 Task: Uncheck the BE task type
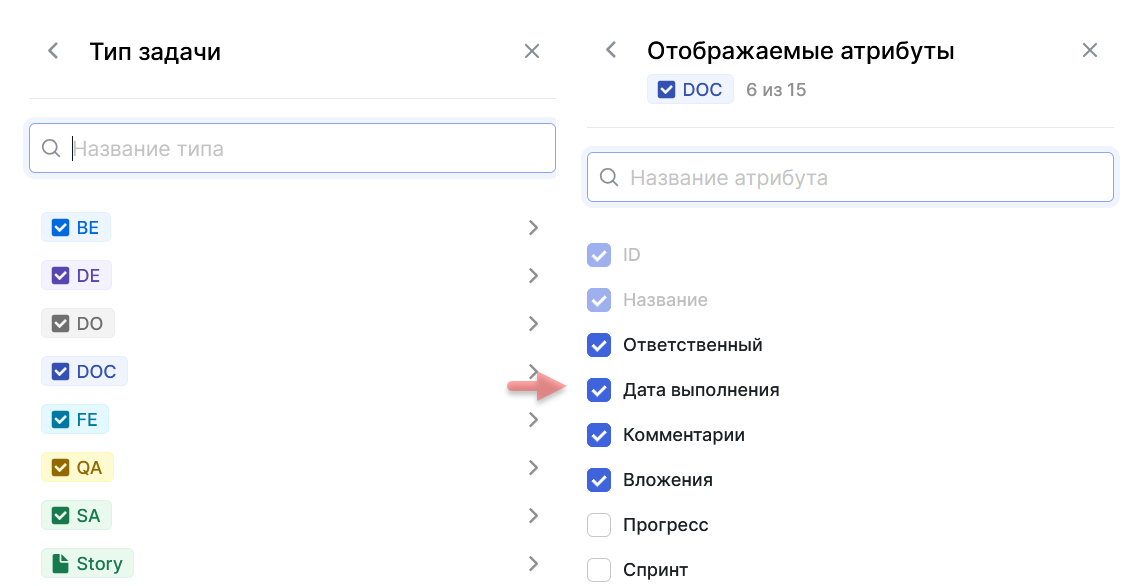coord(60,227)
